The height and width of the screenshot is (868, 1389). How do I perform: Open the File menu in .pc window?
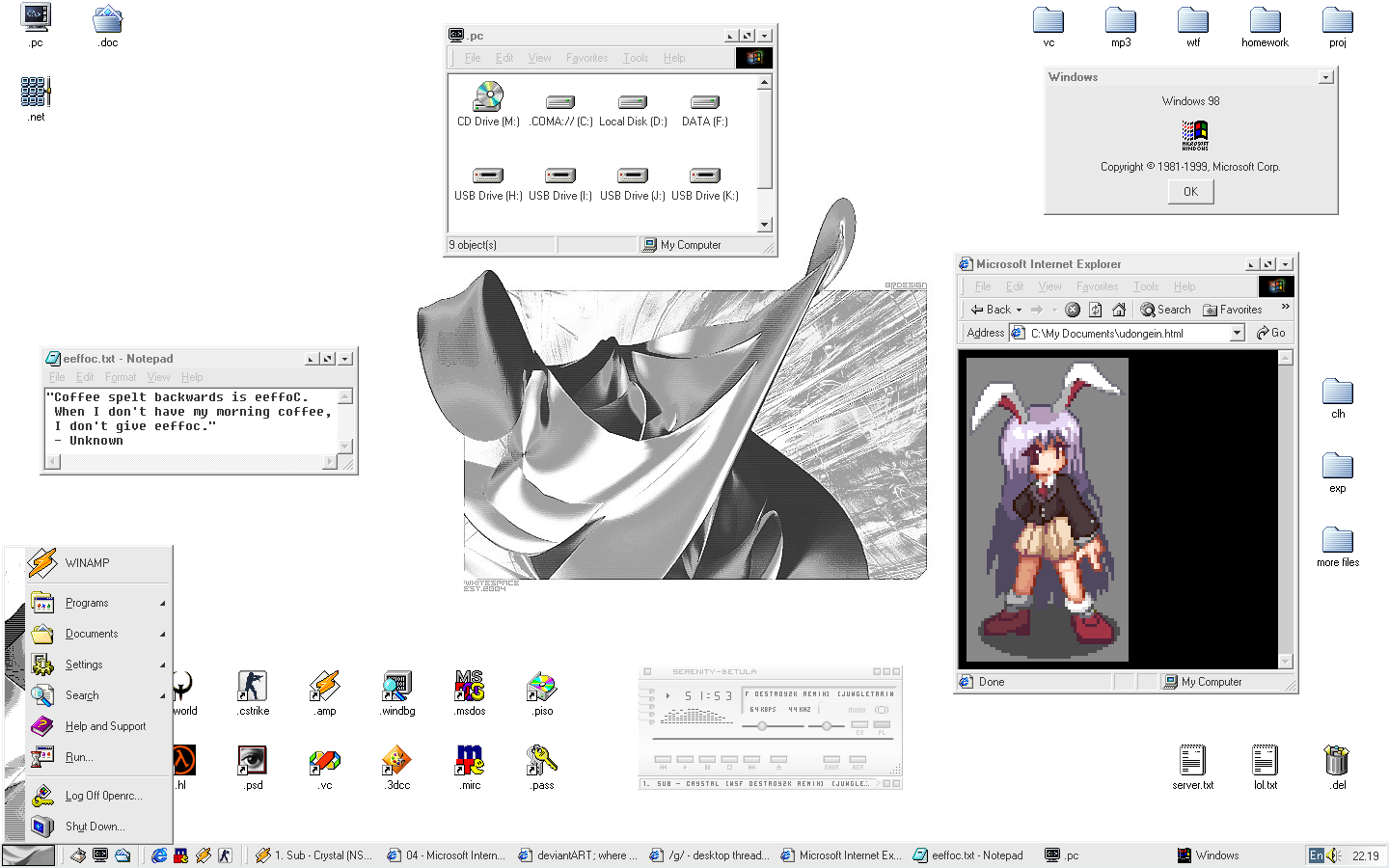pyautogui.click(x=473, y=58)
